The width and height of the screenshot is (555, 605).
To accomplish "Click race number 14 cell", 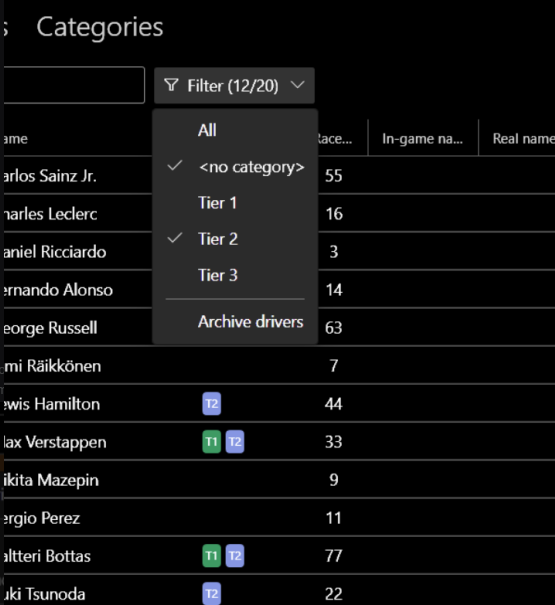I will (334, 290).
